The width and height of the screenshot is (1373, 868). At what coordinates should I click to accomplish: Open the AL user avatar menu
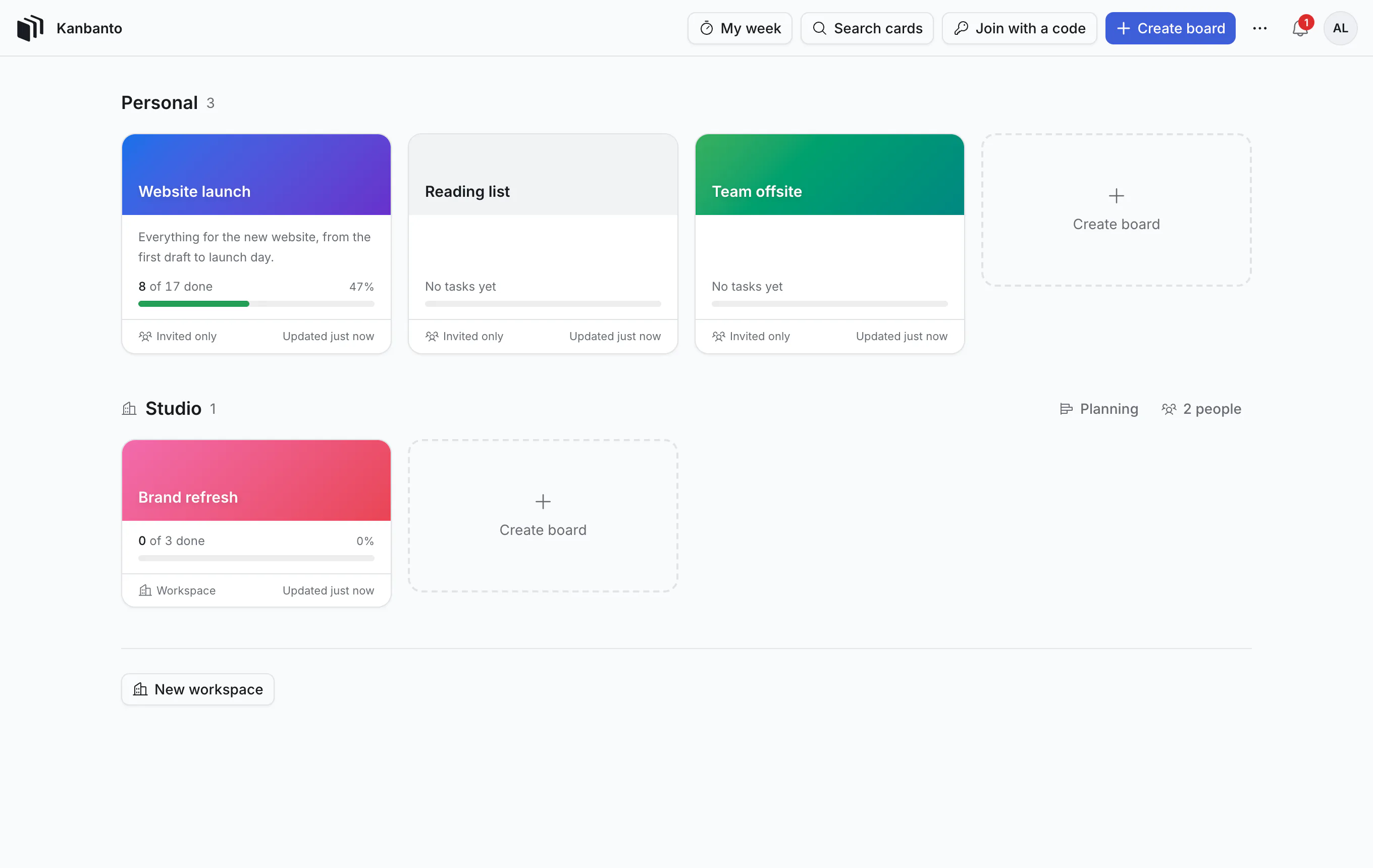click(x=1340, y=28)
